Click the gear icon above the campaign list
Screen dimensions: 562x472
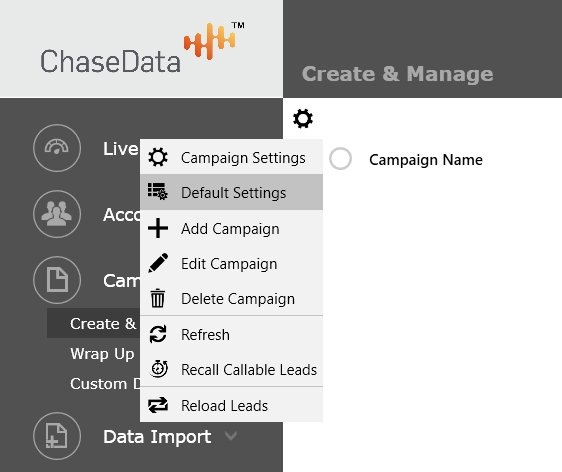[x=303, y=119]
